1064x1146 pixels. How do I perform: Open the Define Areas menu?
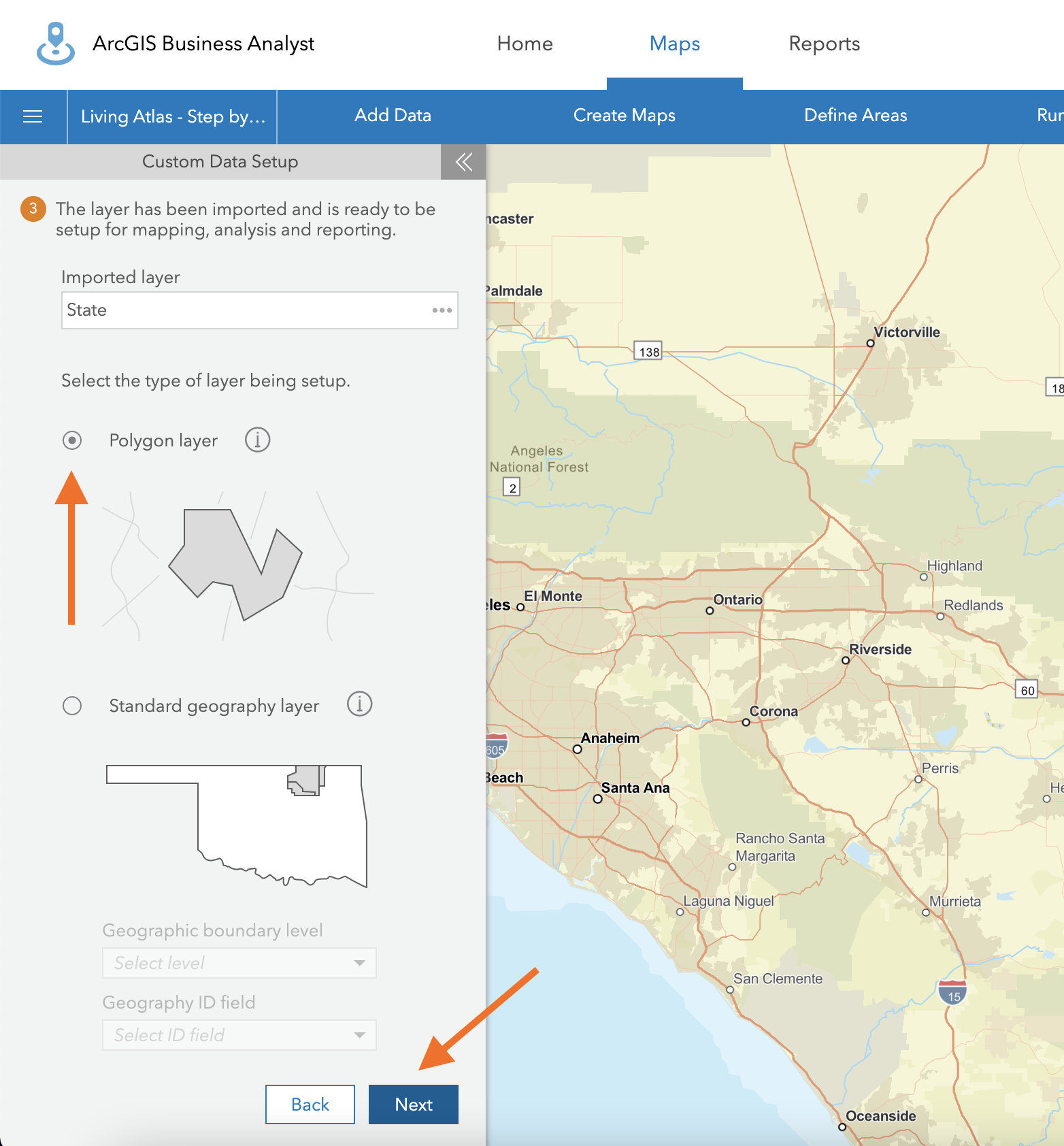pos(856,115)
